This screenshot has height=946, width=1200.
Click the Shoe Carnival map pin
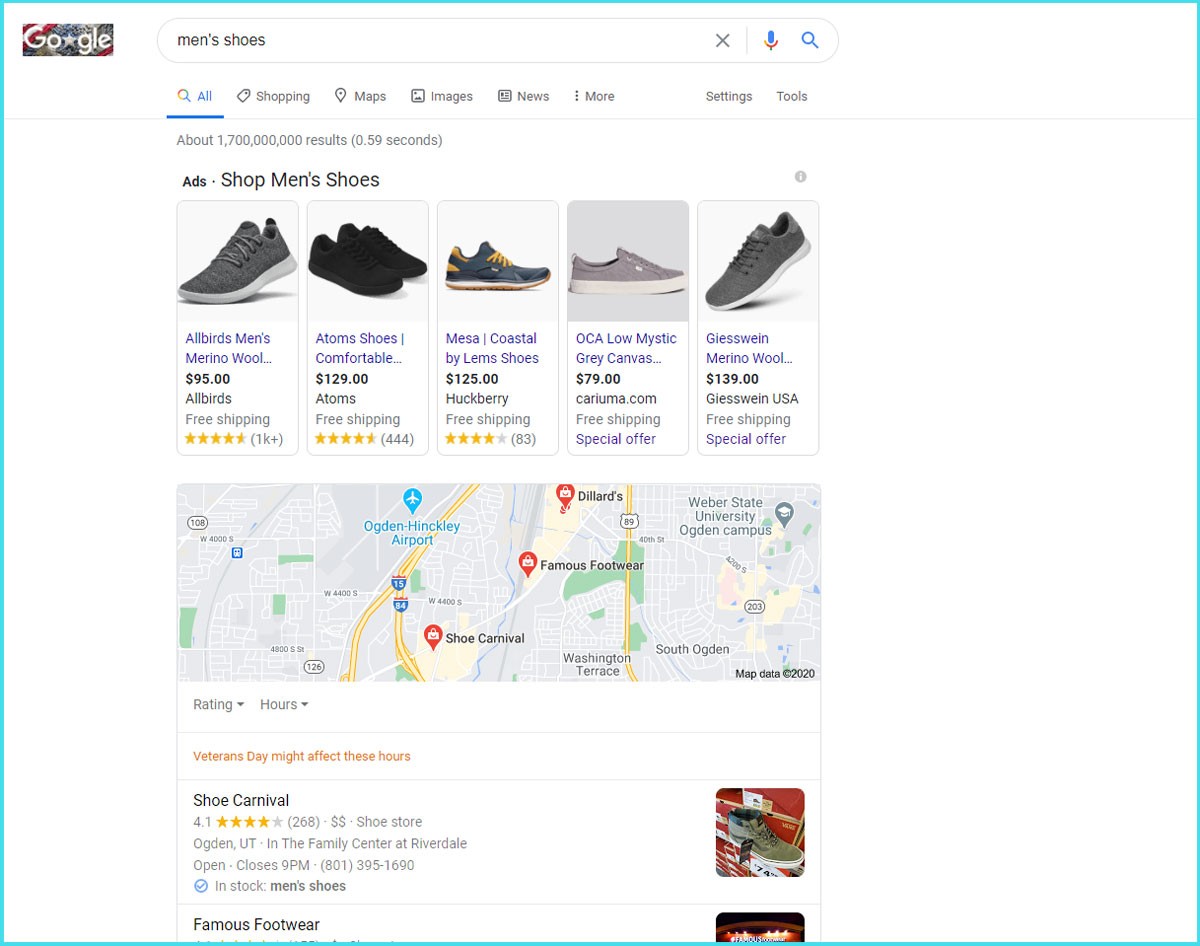pyautogui.click(x=433, y=637)
